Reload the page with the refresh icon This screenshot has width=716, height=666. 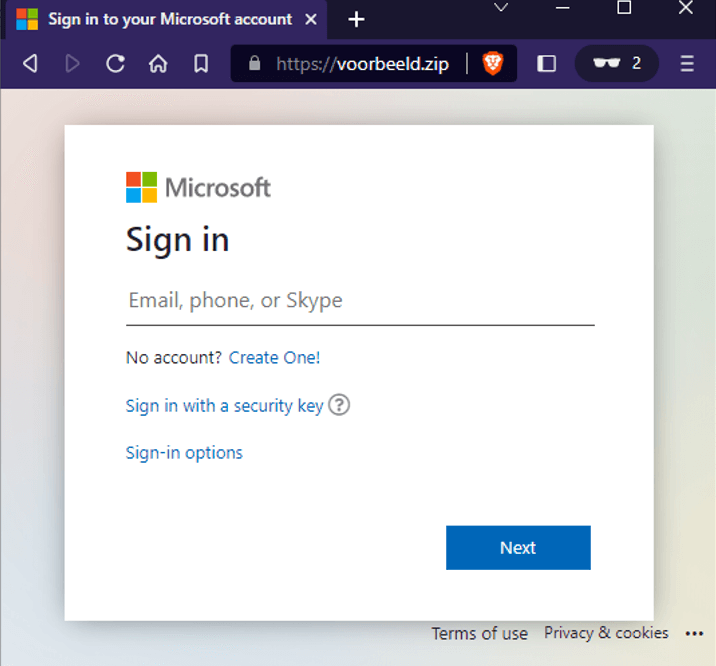point(115,64)
